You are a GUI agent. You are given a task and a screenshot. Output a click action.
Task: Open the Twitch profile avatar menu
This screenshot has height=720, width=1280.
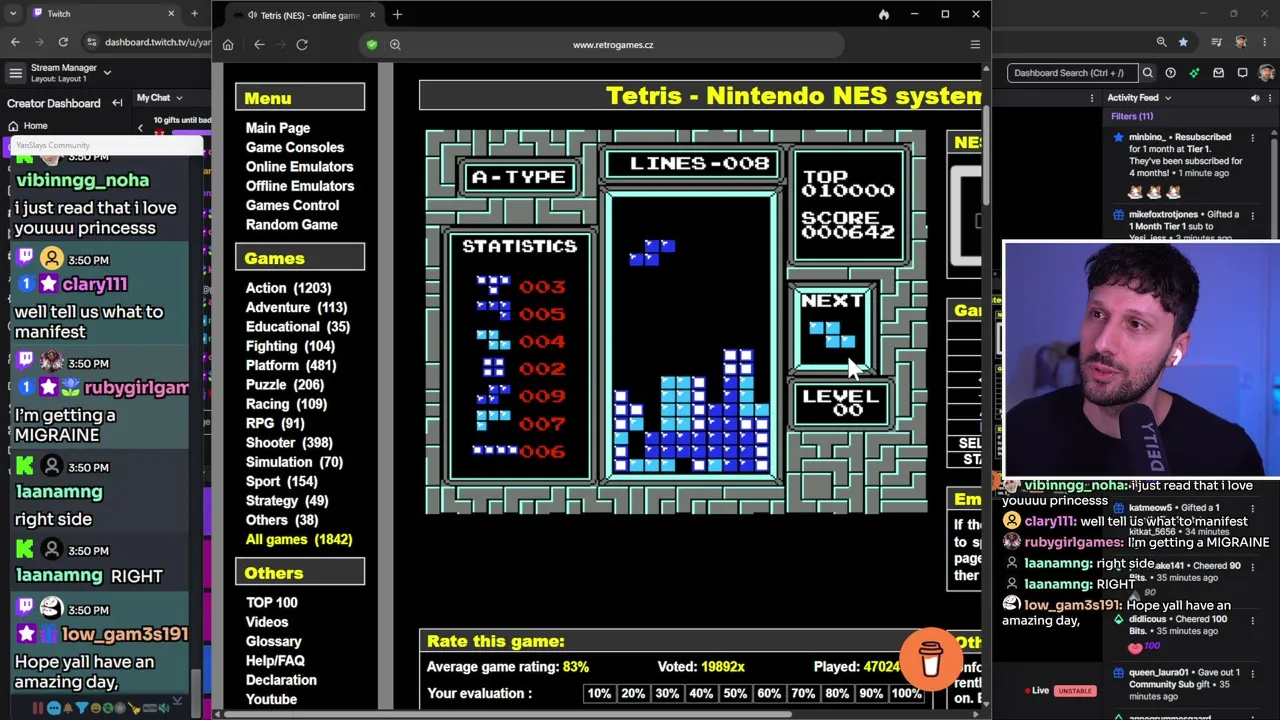(1266, 72)
